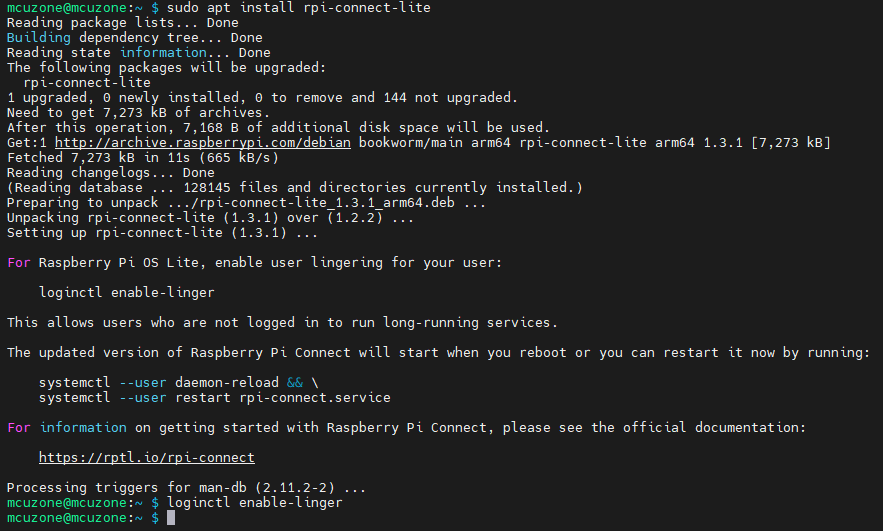Click the "systemctl --user restart rpi-connect.service" line

[214, 397]
